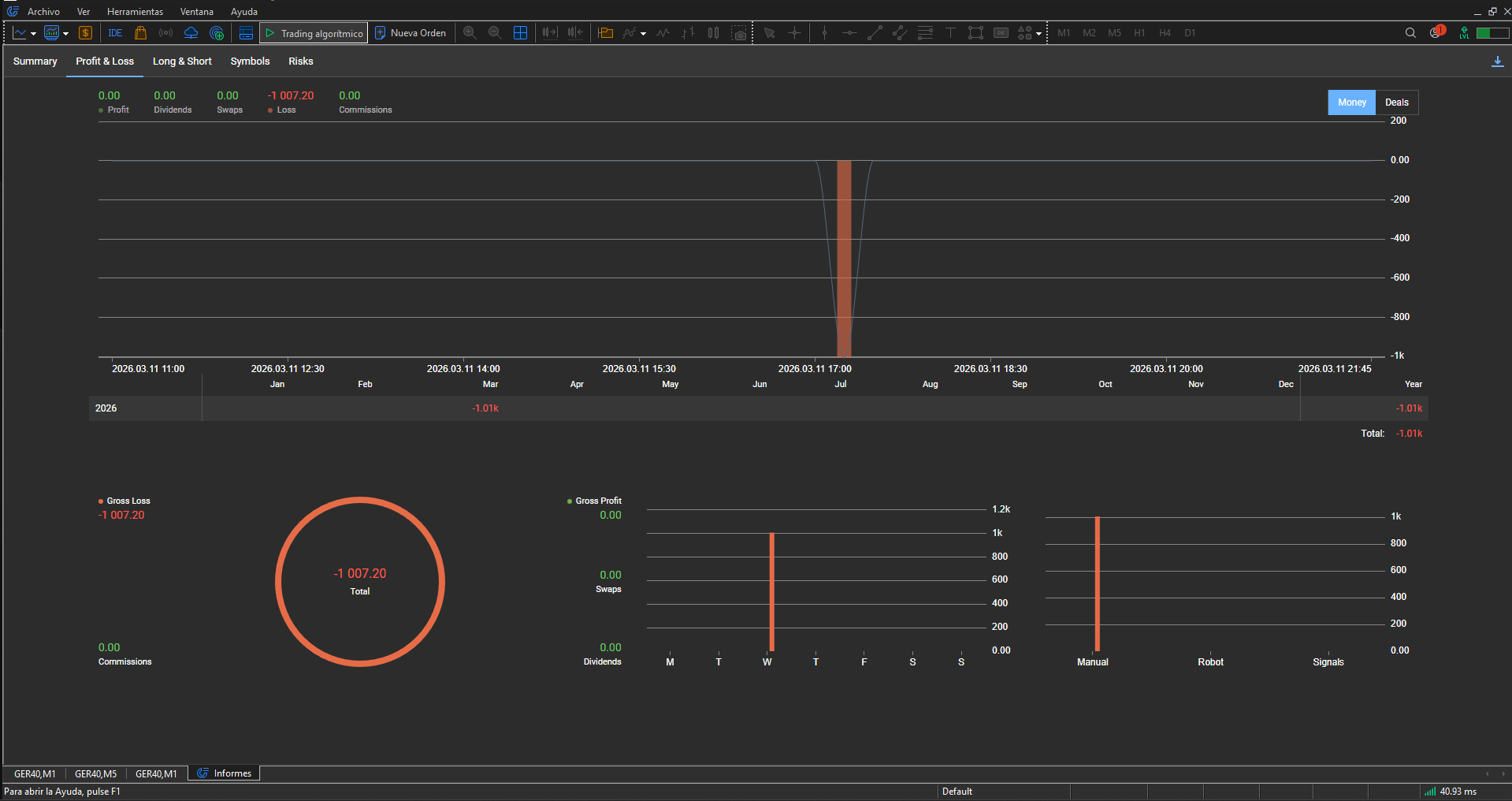Open the GER40,M5 chart tab

95,773
